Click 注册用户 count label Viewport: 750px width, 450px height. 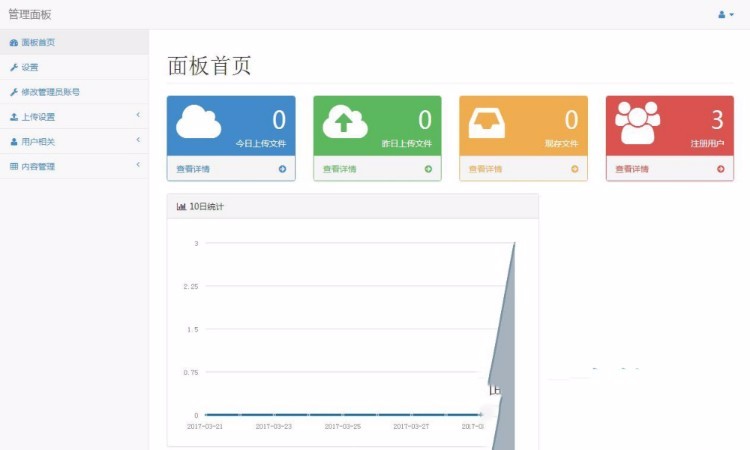[x=707, y=143]
